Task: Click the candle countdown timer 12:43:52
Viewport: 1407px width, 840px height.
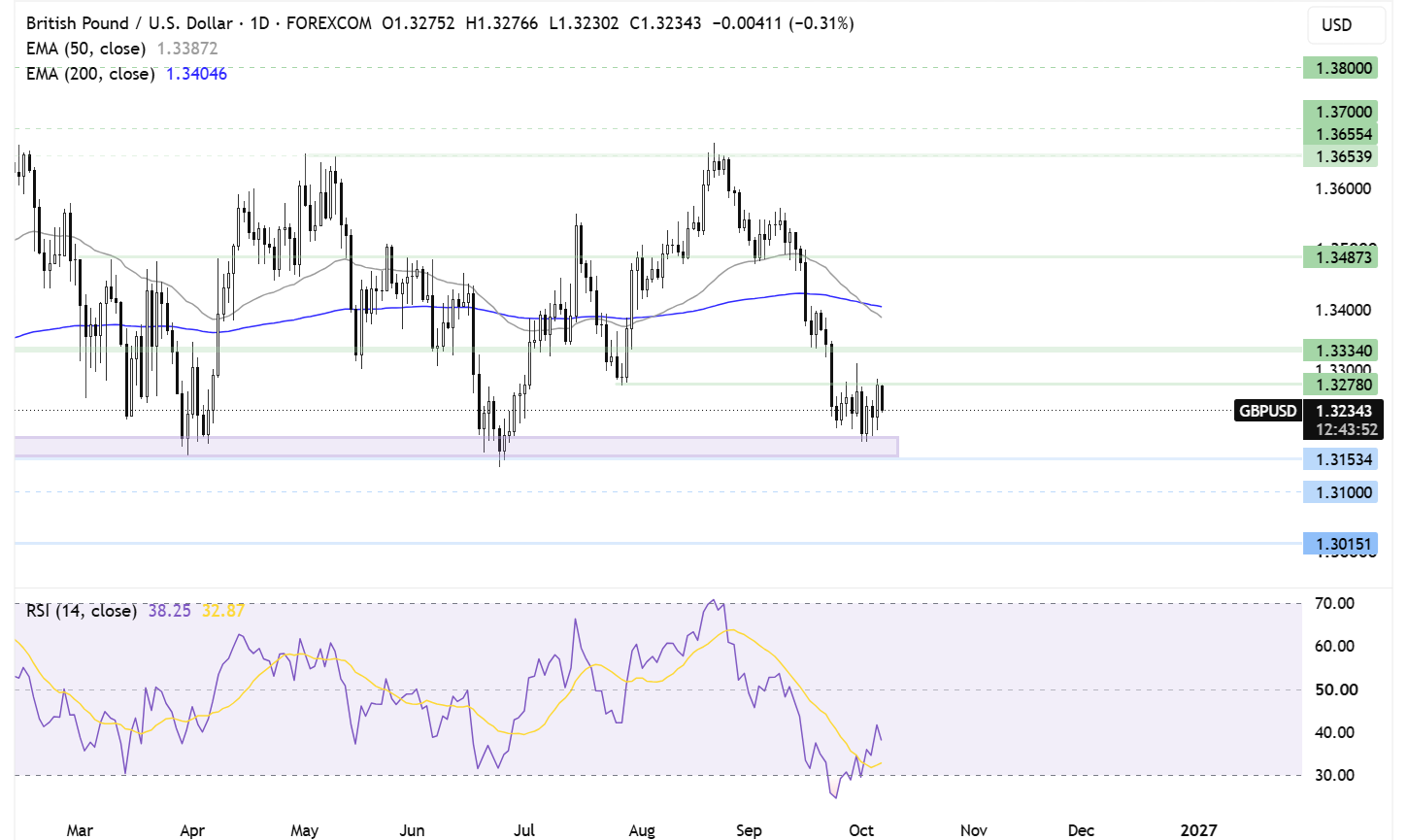Action: click(1346, 429)
